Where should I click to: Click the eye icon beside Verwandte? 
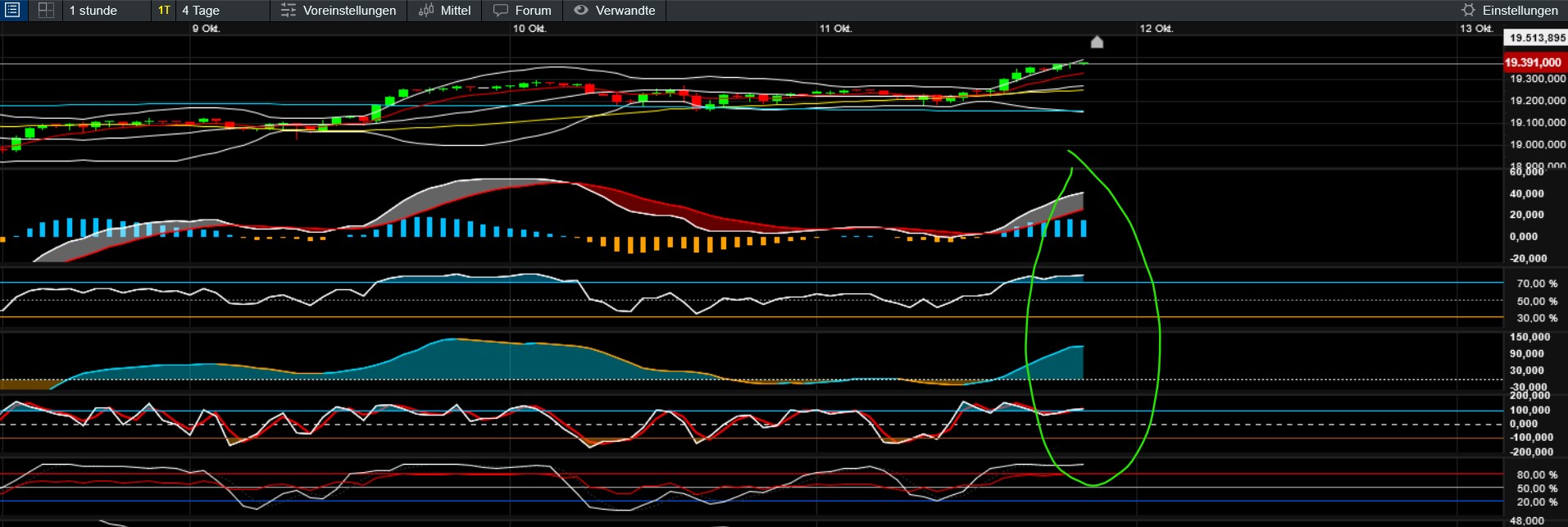(x=581, y=11)
